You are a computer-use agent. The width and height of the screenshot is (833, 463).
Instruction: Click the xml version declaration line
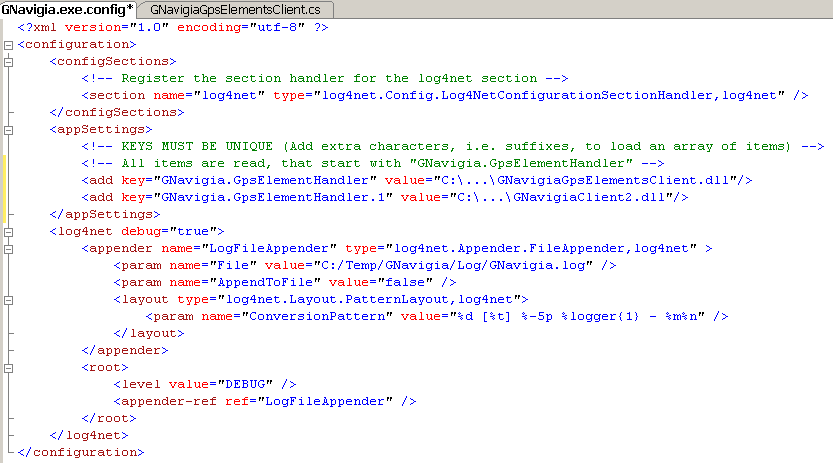click(173, 28)
